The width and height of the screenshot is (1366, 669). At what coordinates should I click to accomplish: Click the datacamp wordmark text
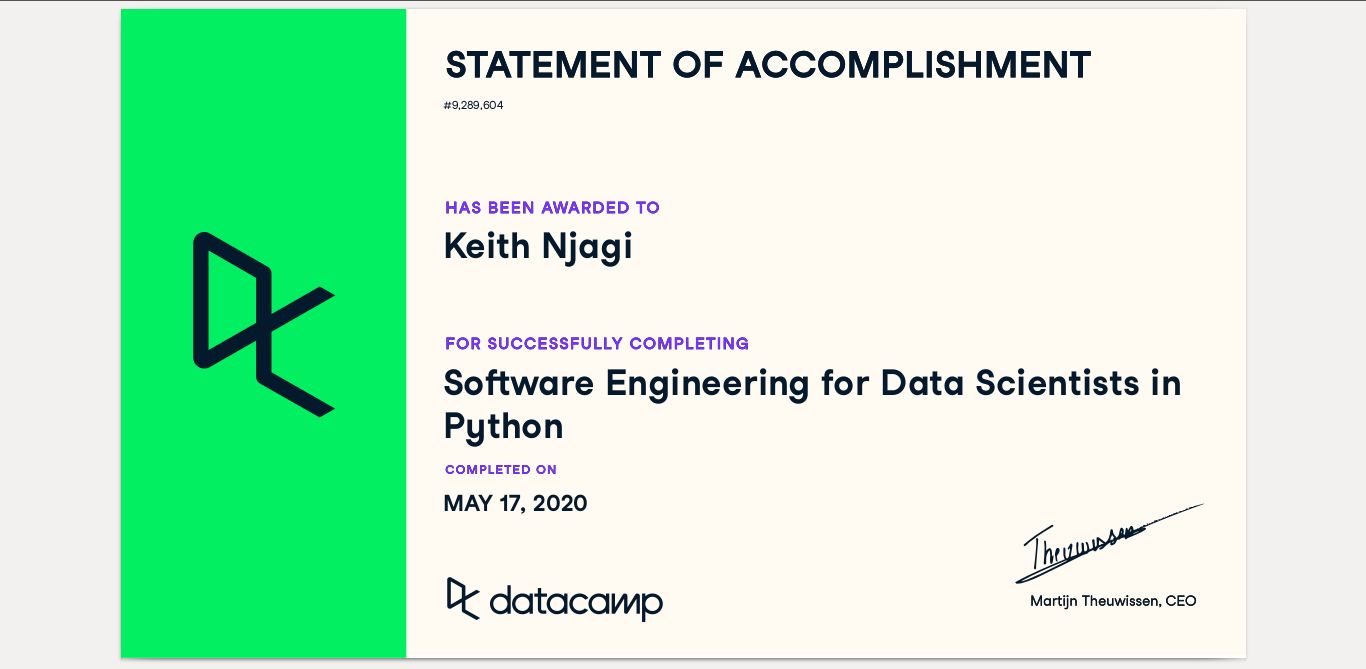576,603
